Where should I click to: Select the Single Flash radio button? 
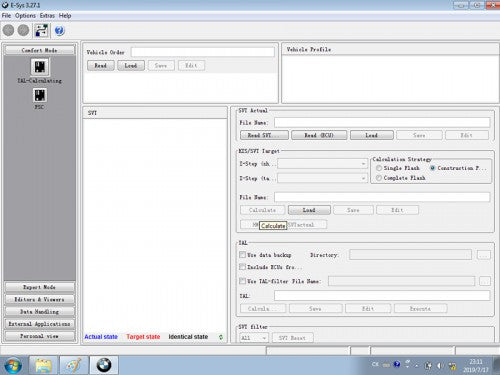tap(379, 168)
